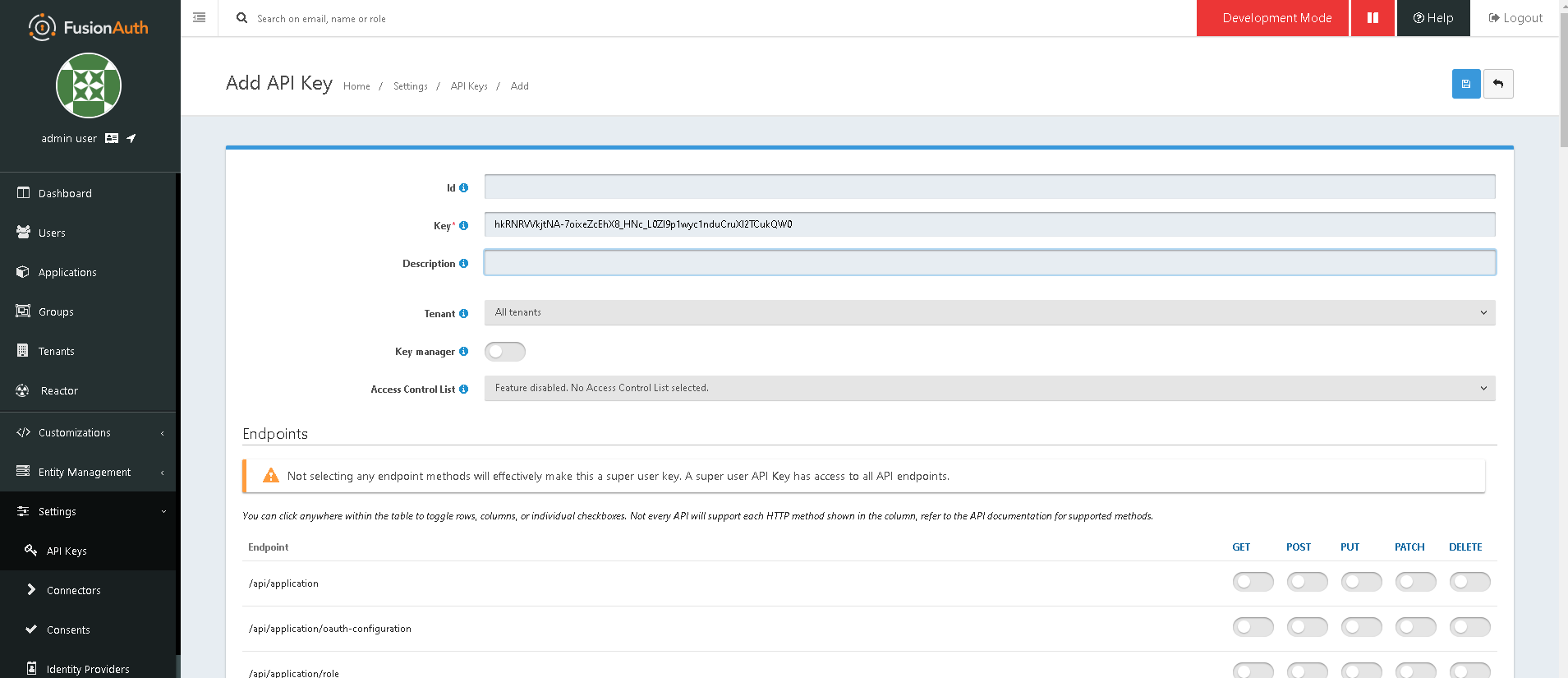The image size is (1568, 678).
Task: Open the Tenant dropdown showing All tenants
Action: (990, 312)
